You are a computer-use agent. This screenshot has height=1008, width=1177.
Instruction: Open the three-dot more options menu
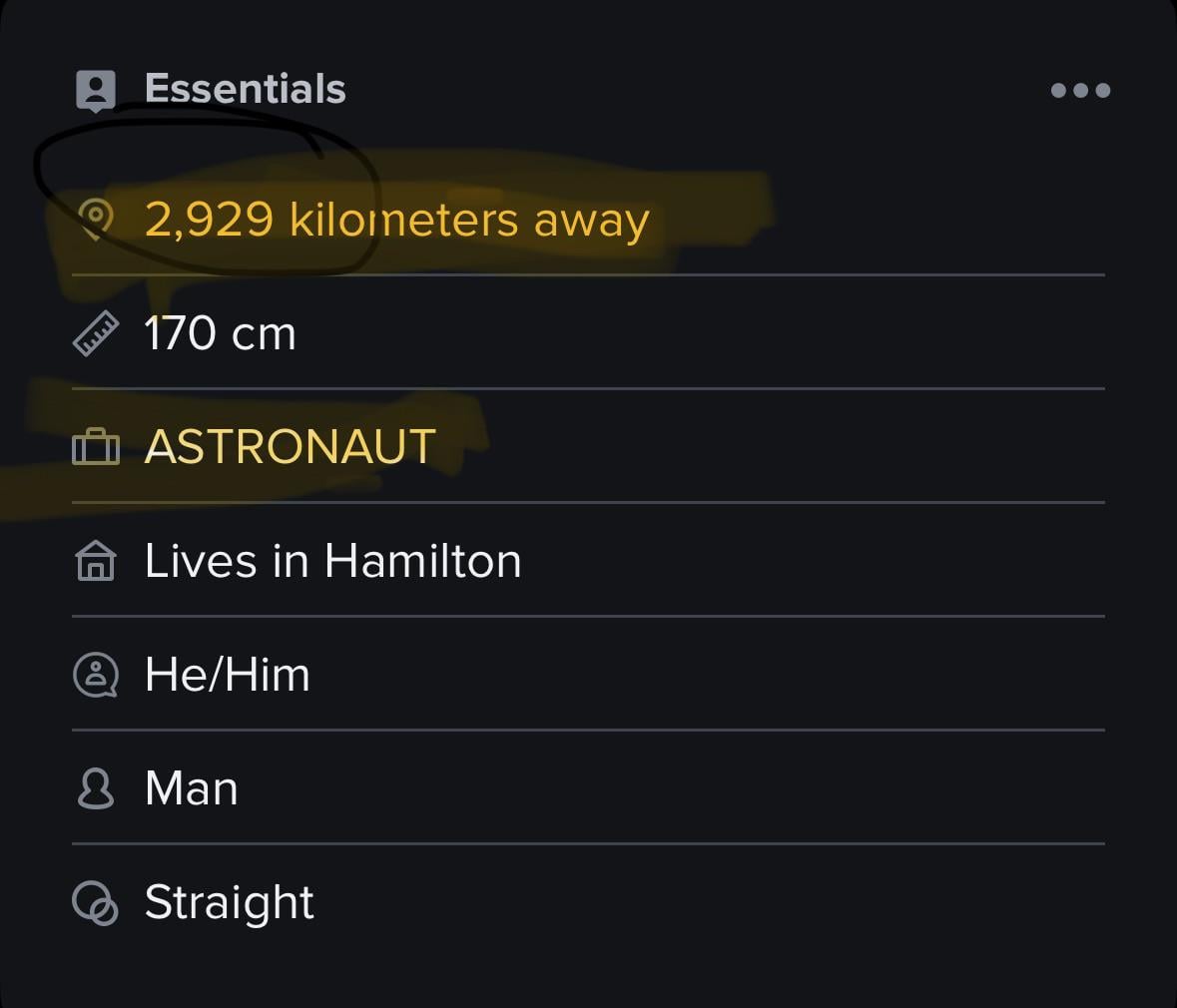[1080, 91]
